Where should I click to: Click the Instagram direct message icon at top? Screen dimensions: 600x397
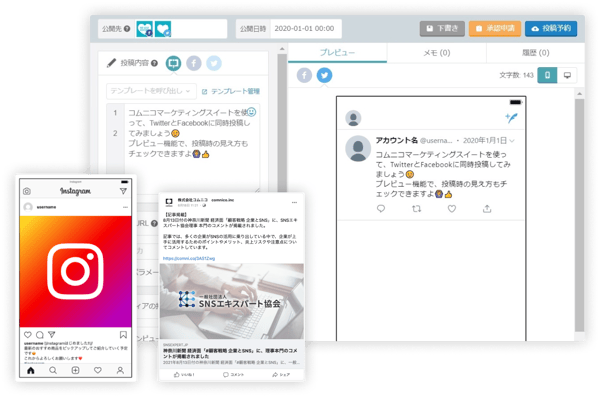[x=123, y=191]
